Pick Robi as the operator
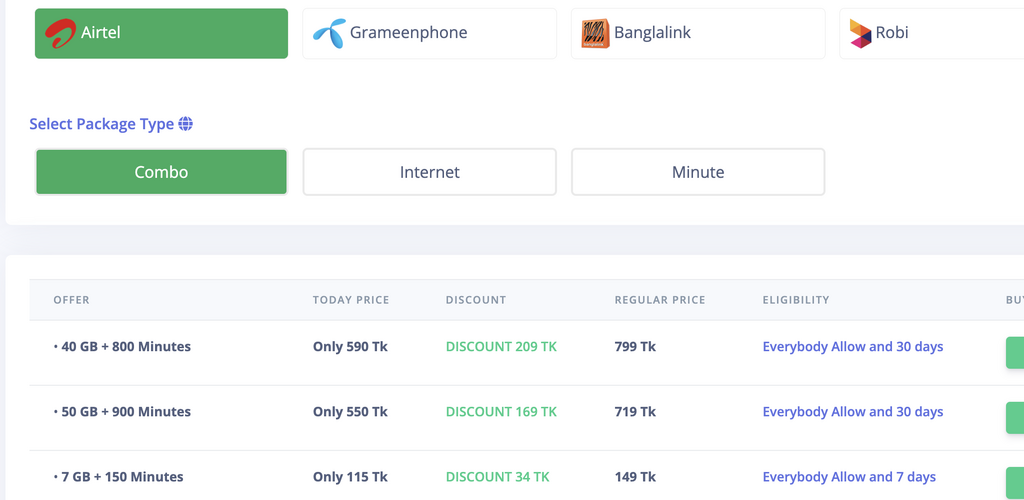 point(932,33)
